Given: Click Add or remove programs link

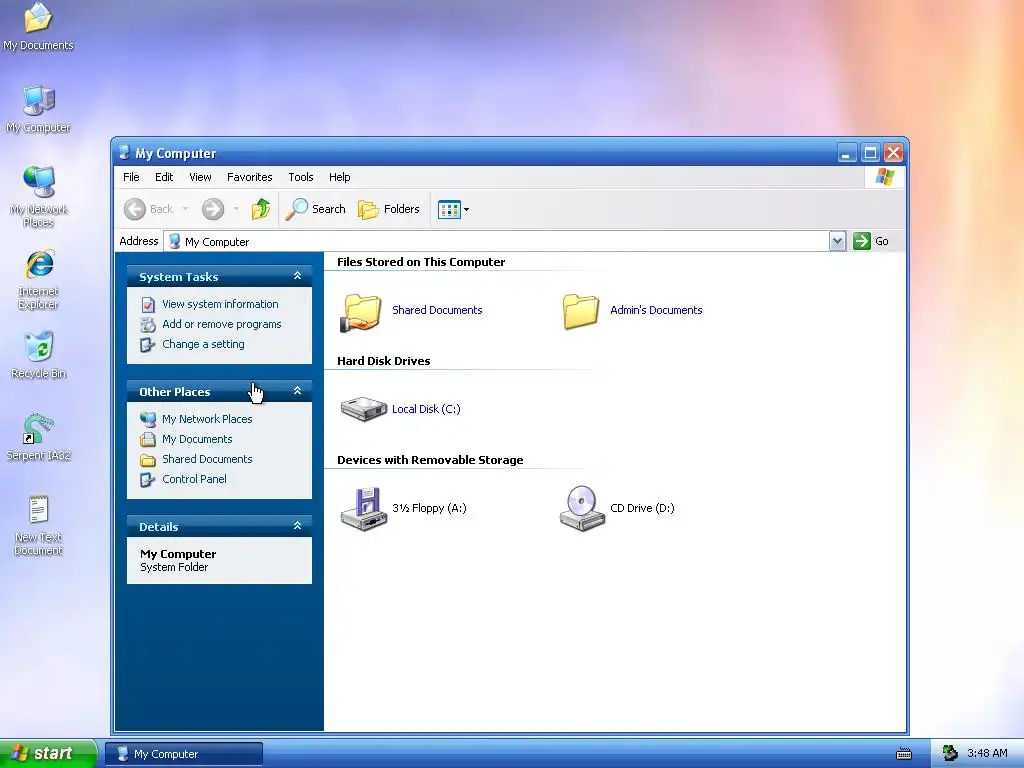Looking at the screenshot, I should coord(221,324).
